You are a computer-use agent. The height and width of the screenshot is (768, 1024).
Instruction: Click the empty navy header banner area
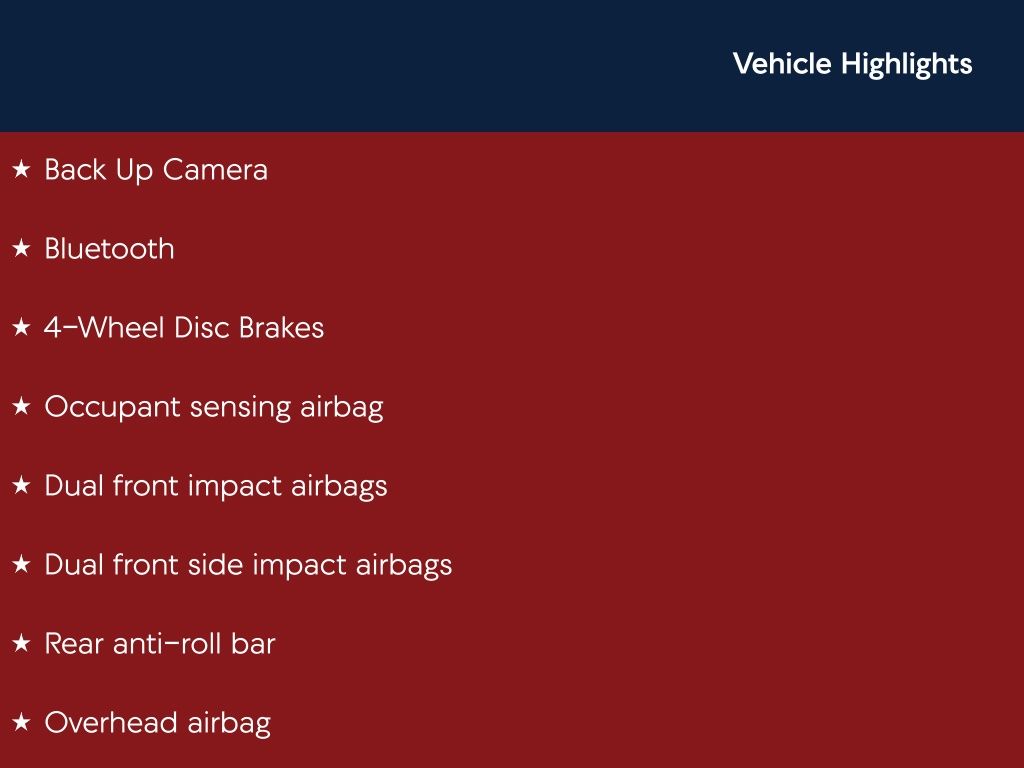(x=350, y=64)
